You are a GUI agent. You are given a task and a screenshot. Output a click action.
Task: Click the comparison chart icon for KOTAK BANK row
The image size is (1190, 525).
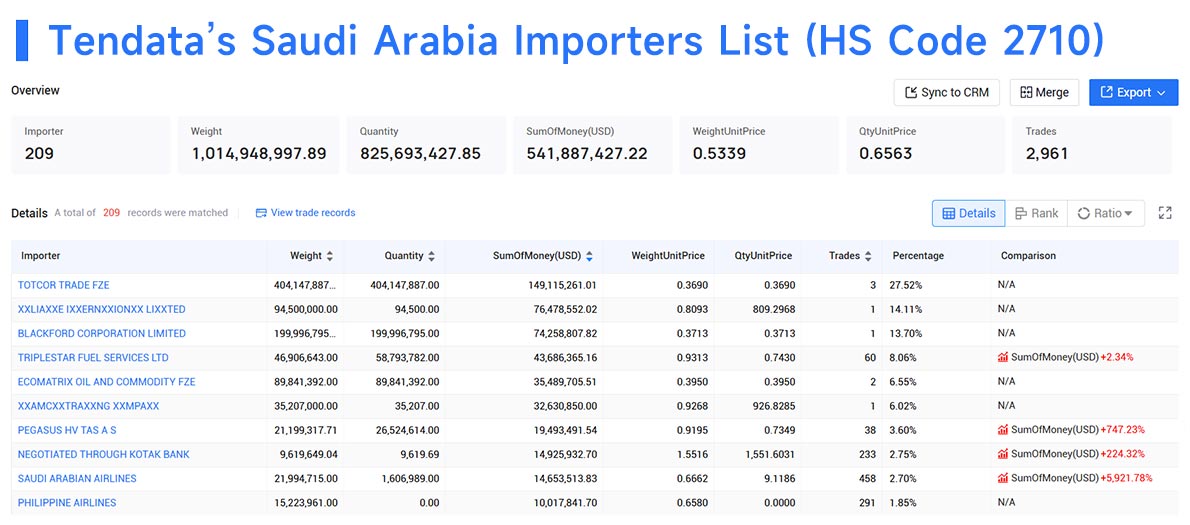tap(1003, 454)
